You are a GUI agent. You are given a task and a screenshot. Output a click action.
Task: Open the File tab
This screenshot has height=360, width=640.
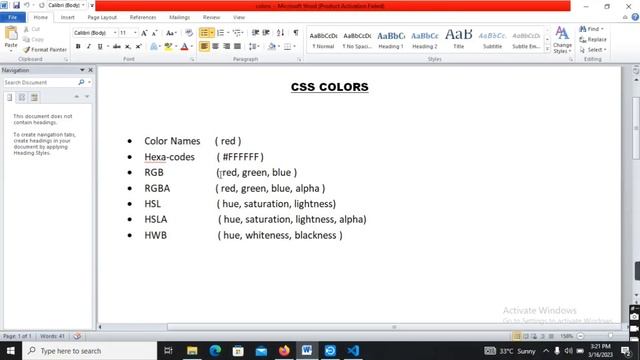click(x=13, y=18)
